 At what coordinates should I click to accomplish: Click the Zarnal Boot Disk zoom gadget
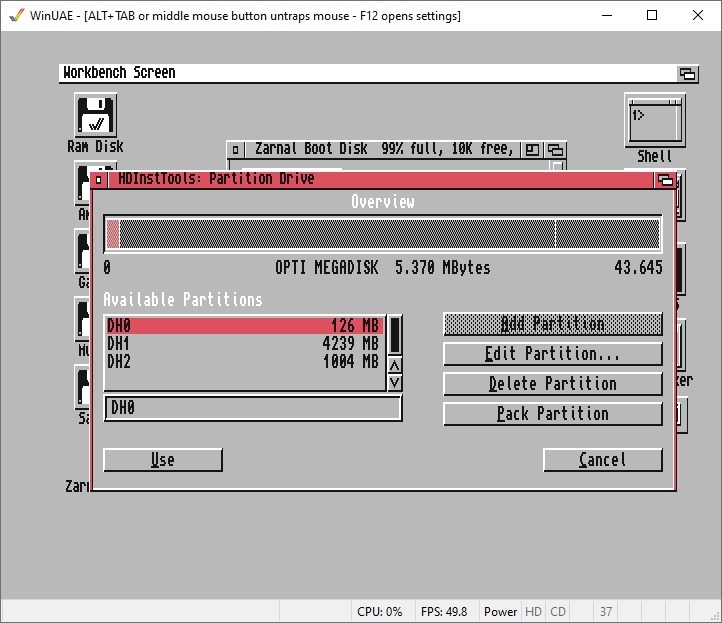[533, 150]
